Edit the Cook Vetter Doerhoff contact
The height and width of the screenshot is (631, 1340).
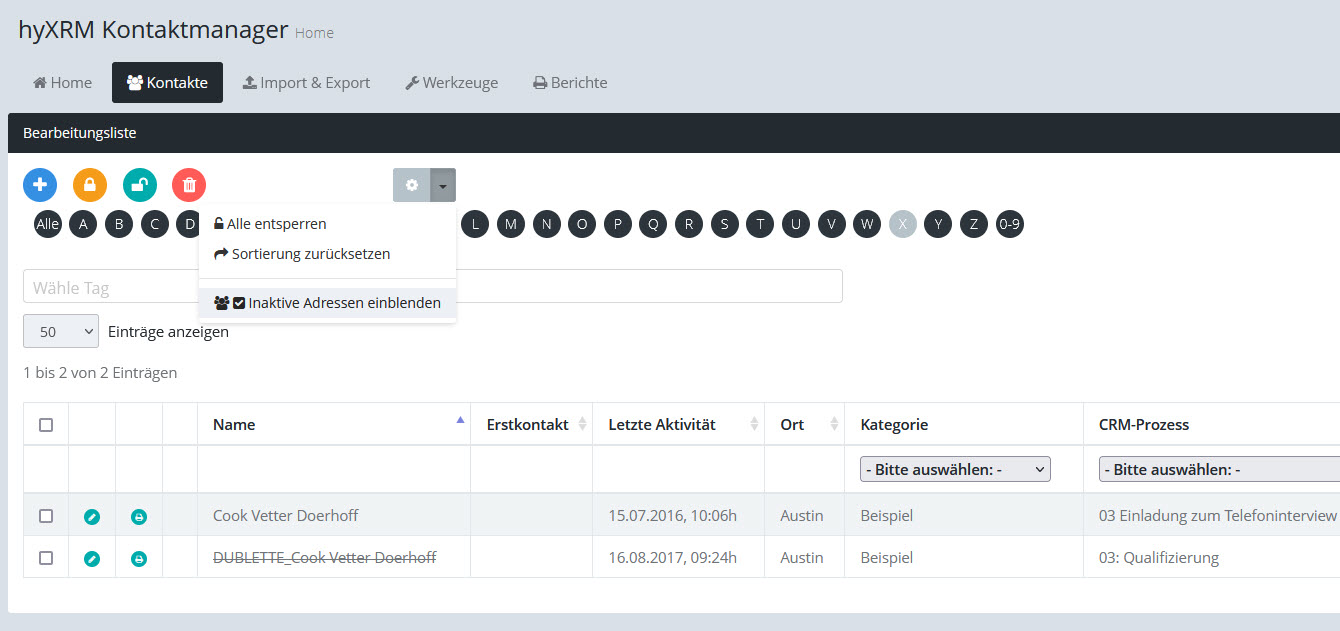pos(92,516)
